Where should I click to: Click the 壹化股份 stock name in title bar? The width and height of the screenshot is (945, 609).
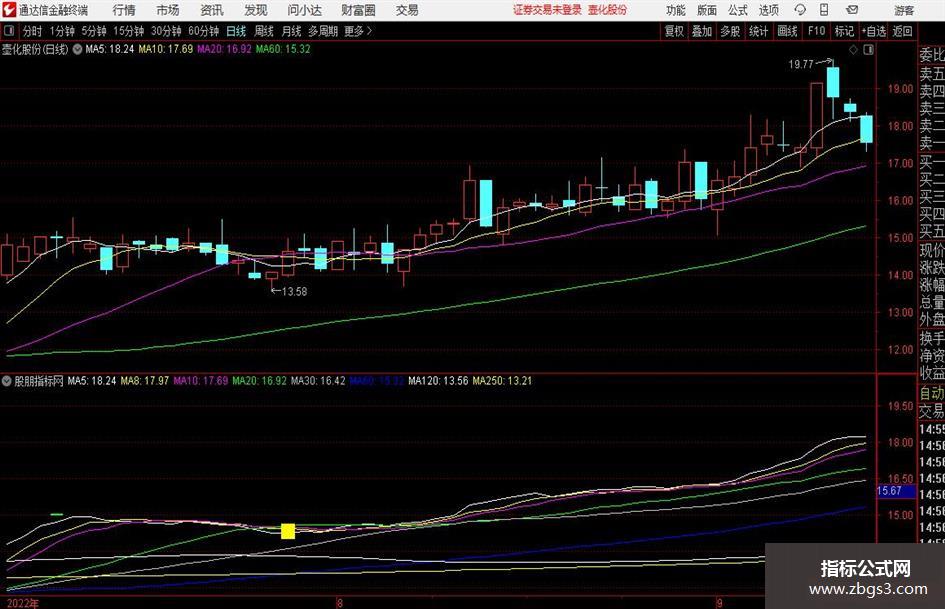click(x=608, y=10)
